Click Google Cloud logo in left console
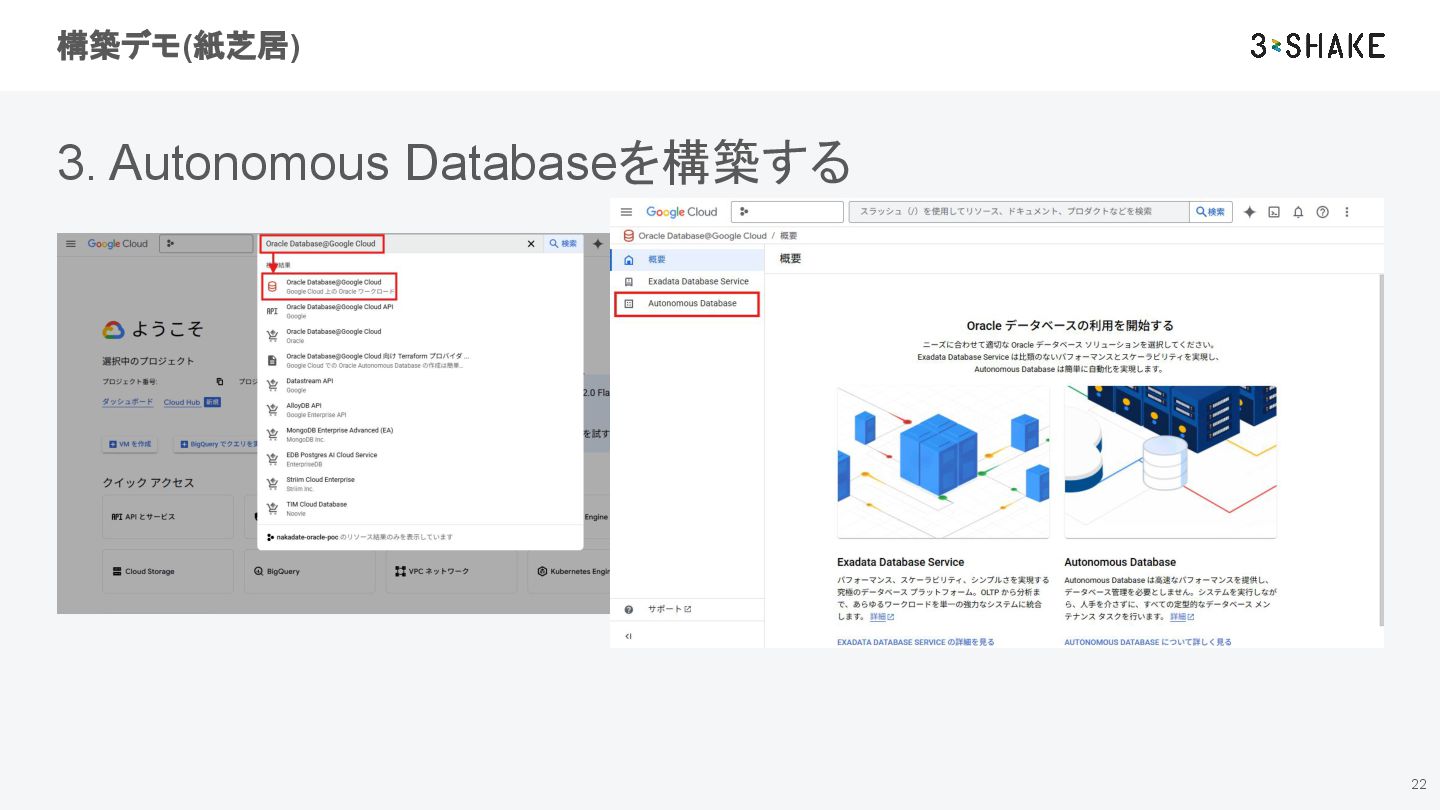This screenshot has height=810, width=1440. [x=118, y=243]
